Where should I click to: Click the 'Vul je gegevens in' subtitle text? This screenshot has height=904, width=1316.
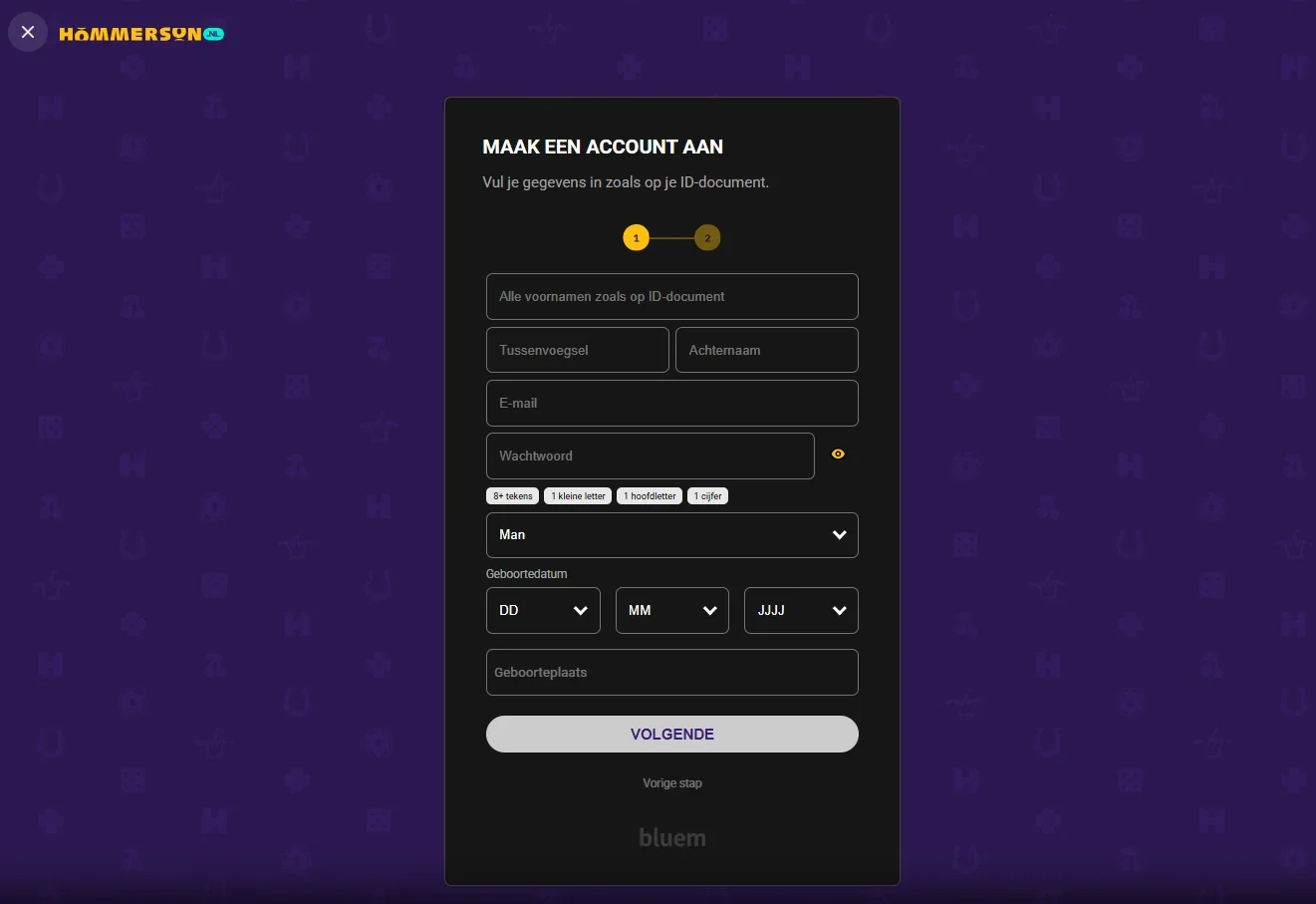click(x=626, y=182)
